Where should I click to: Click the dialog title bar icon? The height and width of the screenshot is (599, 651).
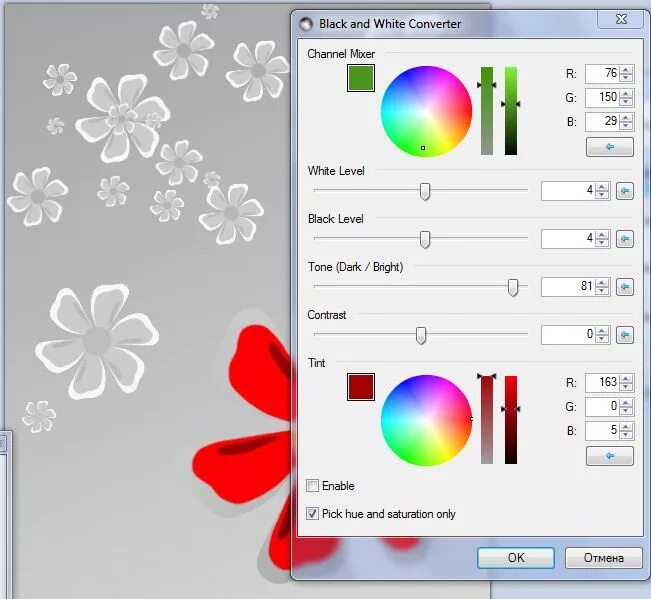pyautogui.click(x=306, y=24)
